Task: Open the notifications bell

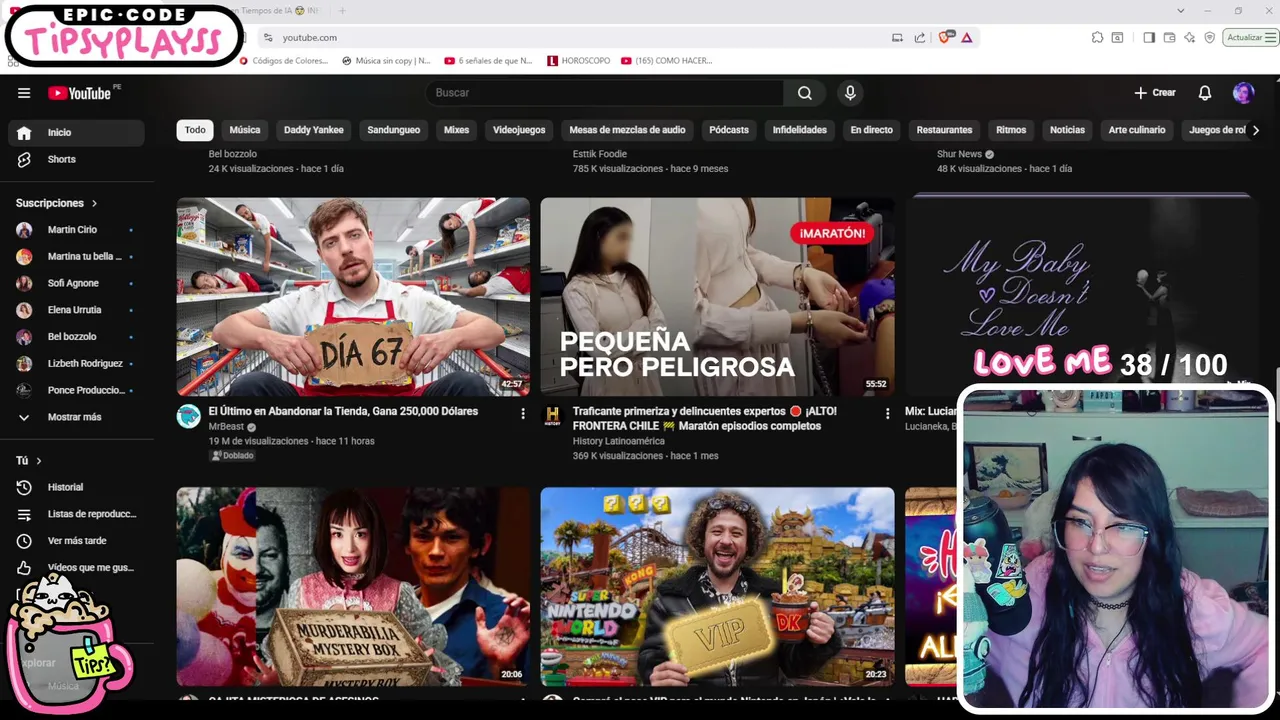Action: (x=1205, y=93)
